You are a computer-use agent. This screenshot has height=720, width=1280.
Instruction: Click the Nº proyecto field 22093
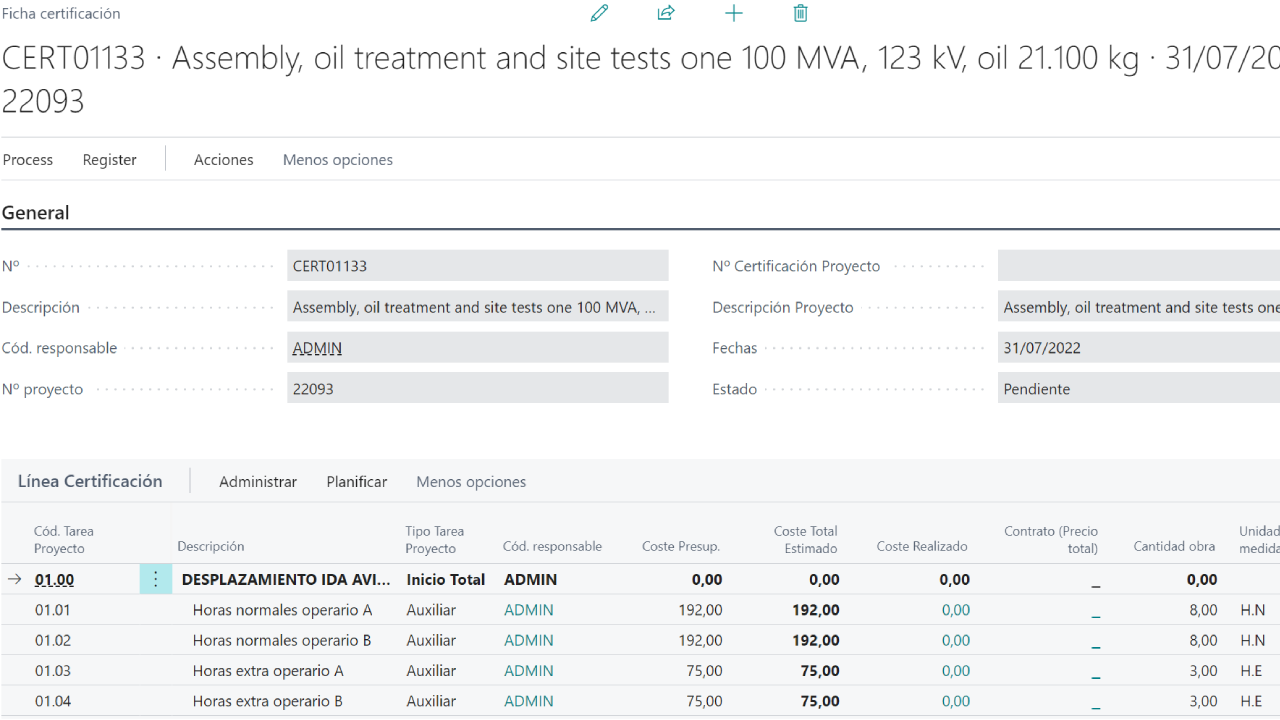477,389
